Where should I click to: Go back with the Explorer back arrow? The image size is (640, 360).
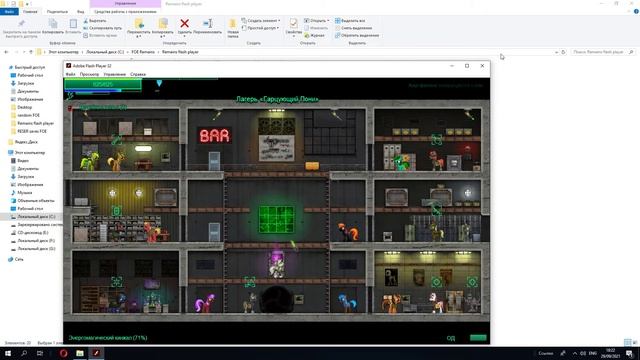click(6, 52)
